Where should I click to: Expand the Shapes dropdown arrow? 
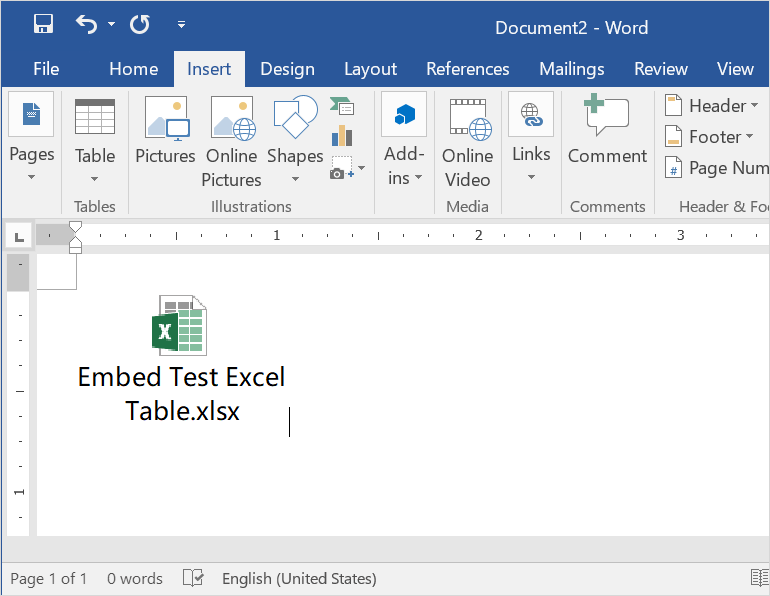(x=295, y=179)
